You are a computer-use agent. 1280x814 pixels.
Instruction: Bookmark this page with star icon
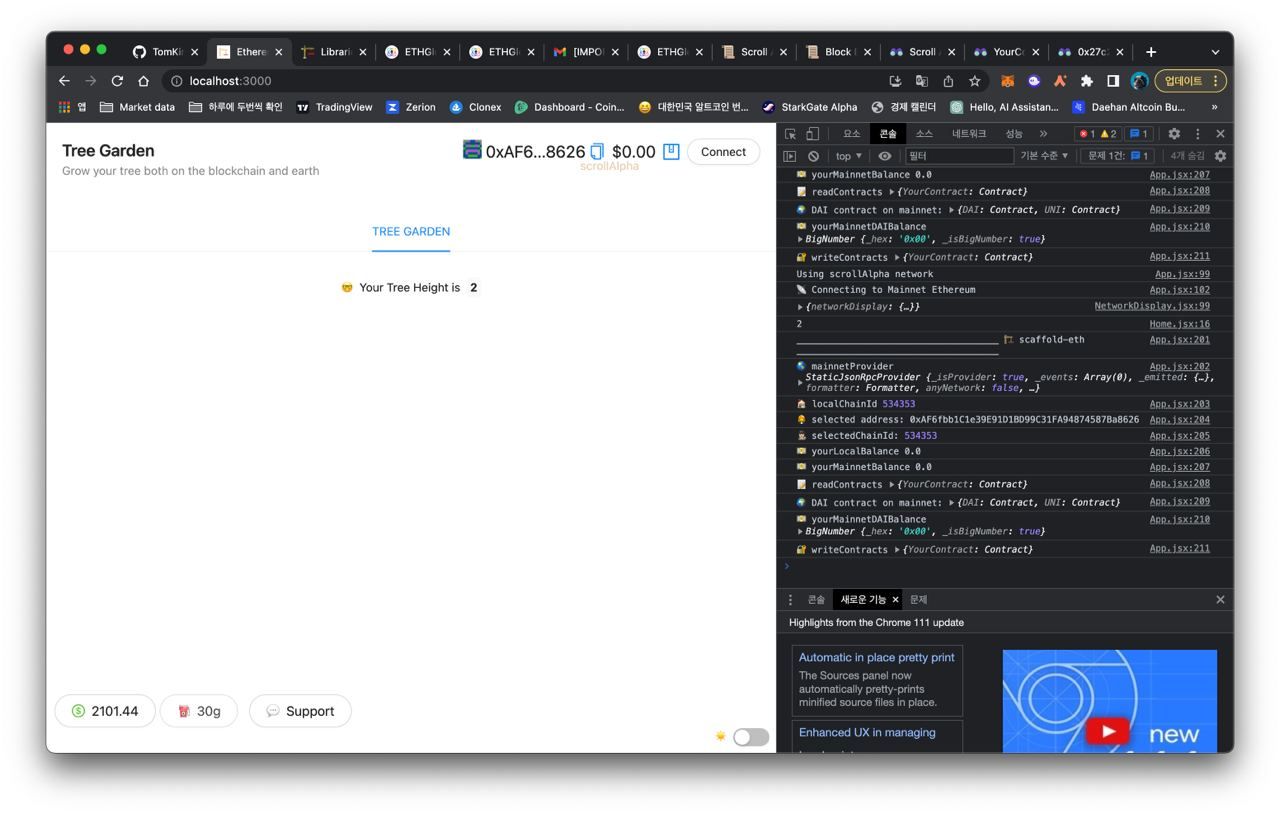[974, 81]
